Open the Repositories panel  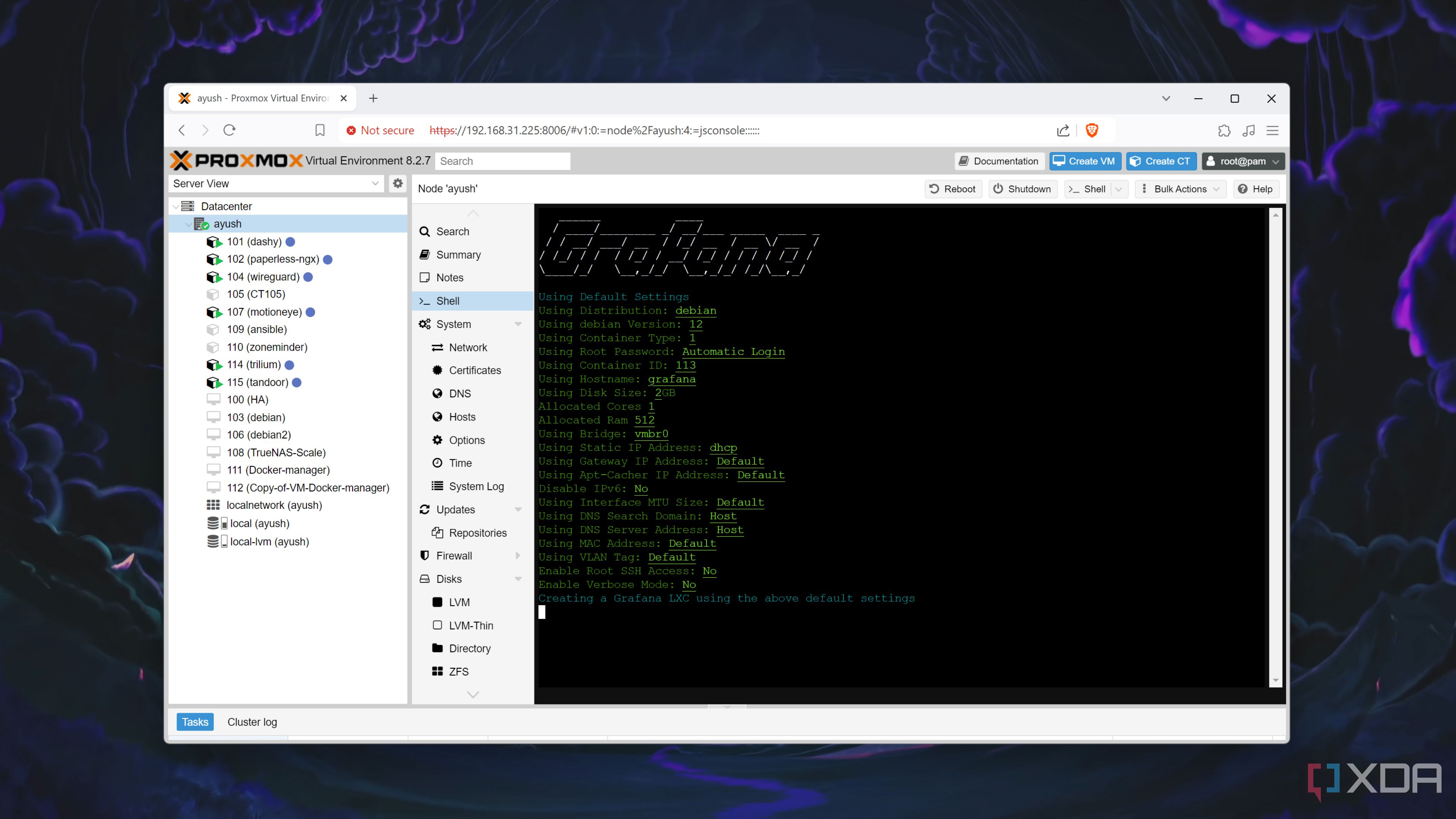(x=472, y=532)
